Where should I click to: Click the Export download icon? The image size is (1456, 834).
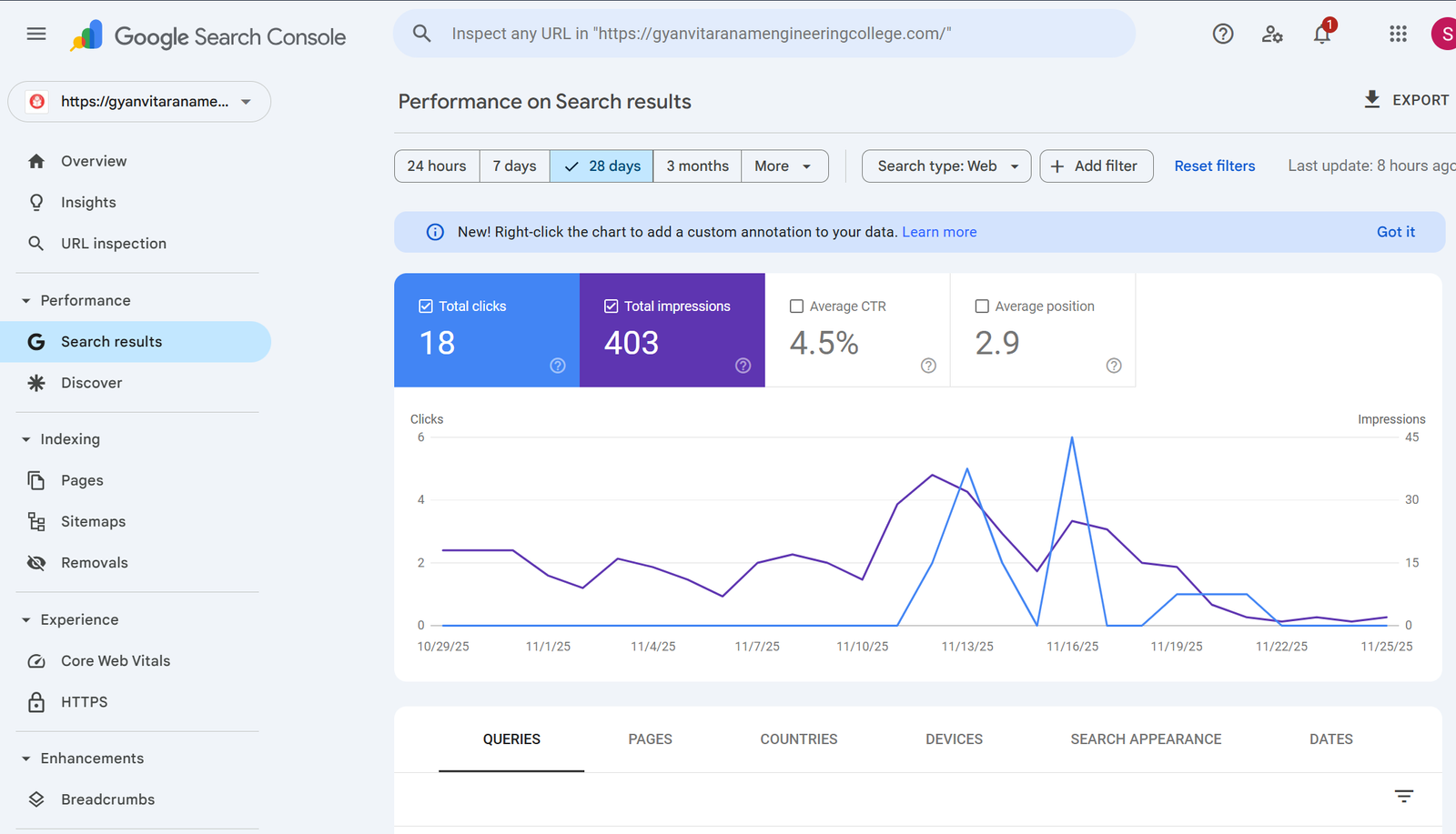[1372, 100]
